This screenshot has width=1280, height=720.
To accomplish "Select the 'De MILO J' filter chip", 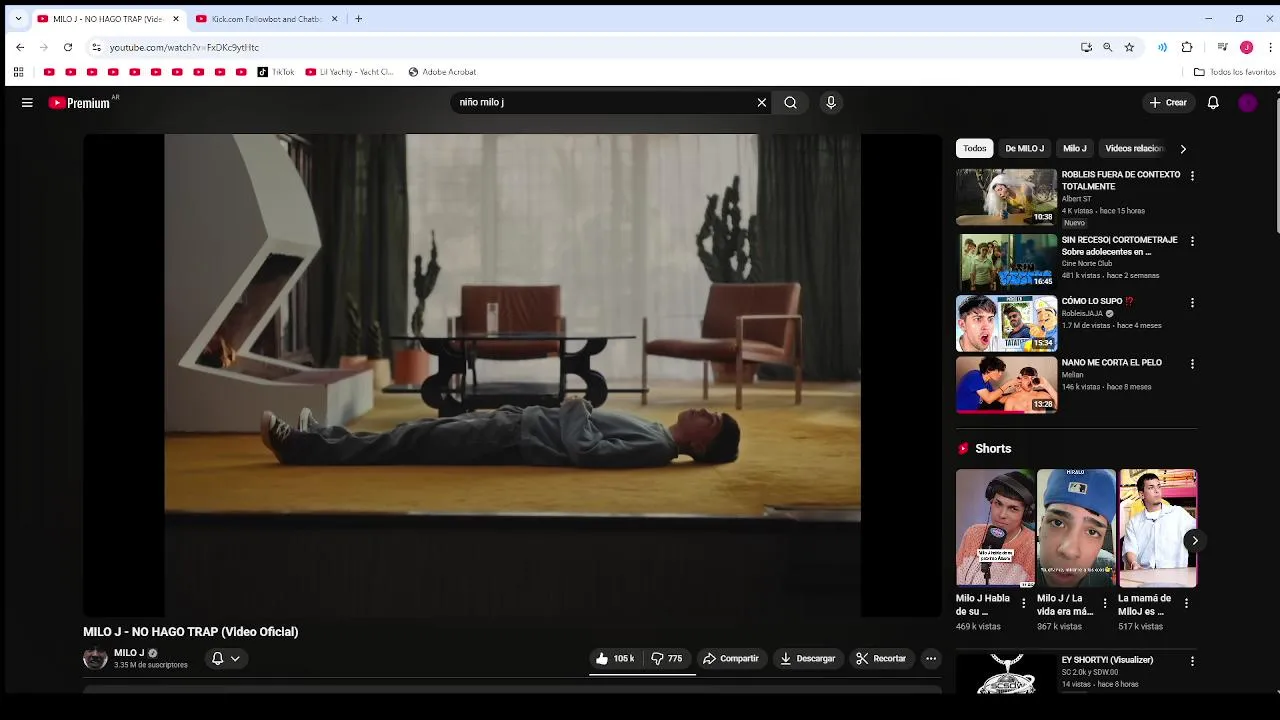I will 1024,148.
